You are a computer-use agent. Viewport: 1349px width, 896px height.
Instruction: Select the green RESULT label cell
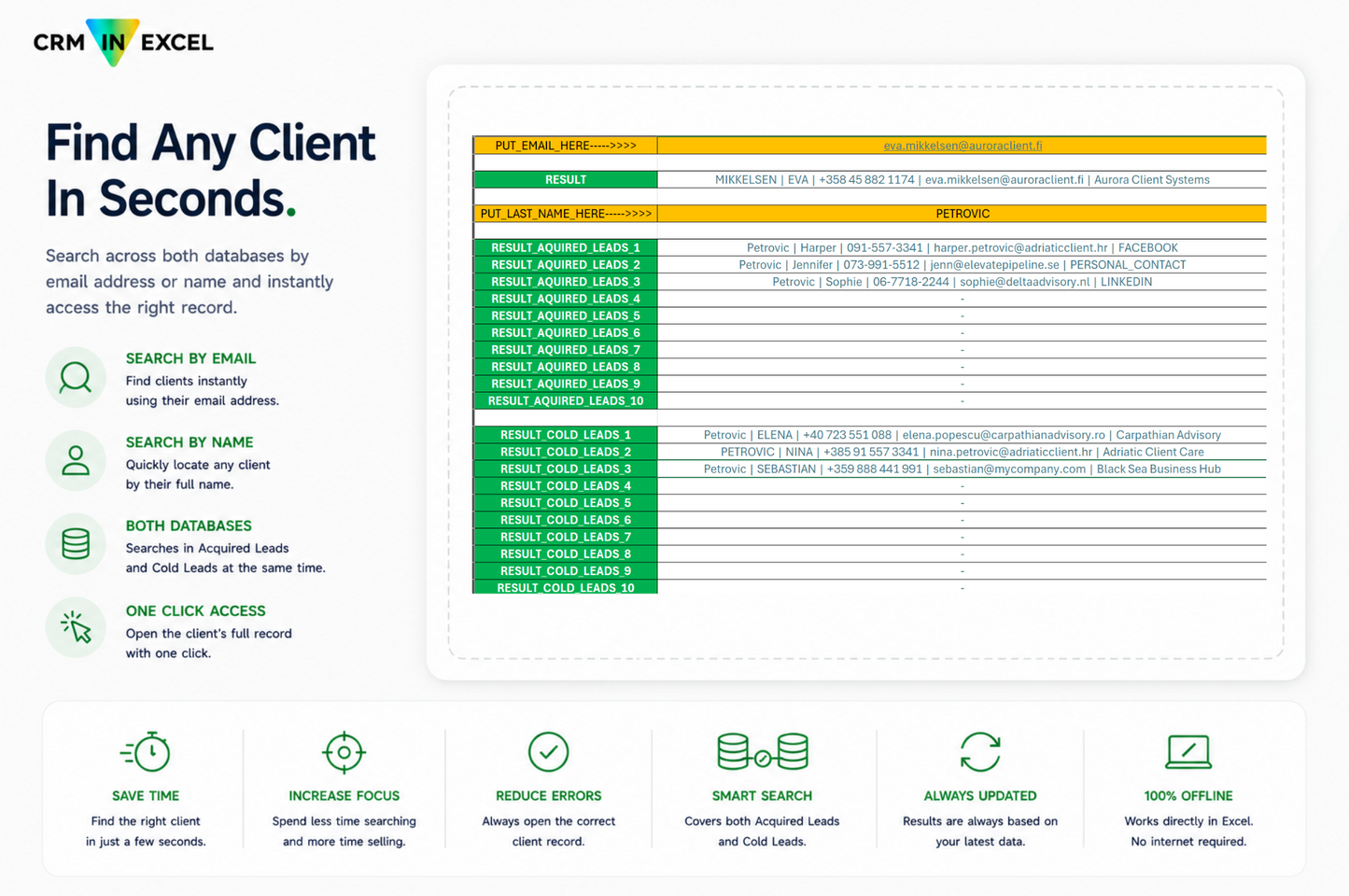[x=566, y=179]
